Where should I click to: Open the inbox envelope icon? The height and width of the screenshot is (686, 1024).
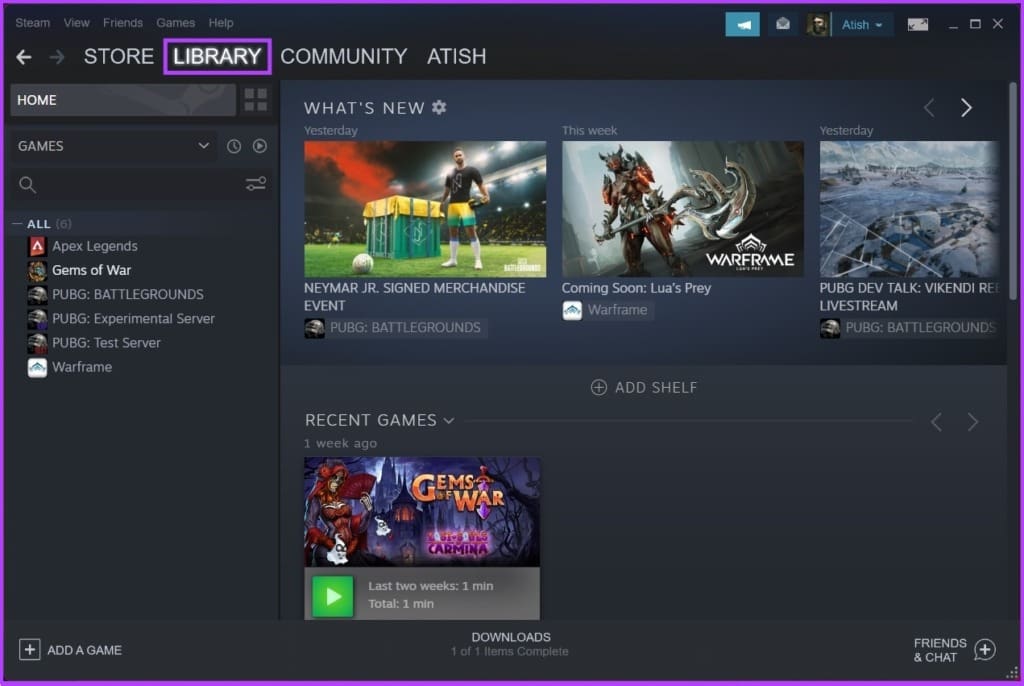point(782,25)
